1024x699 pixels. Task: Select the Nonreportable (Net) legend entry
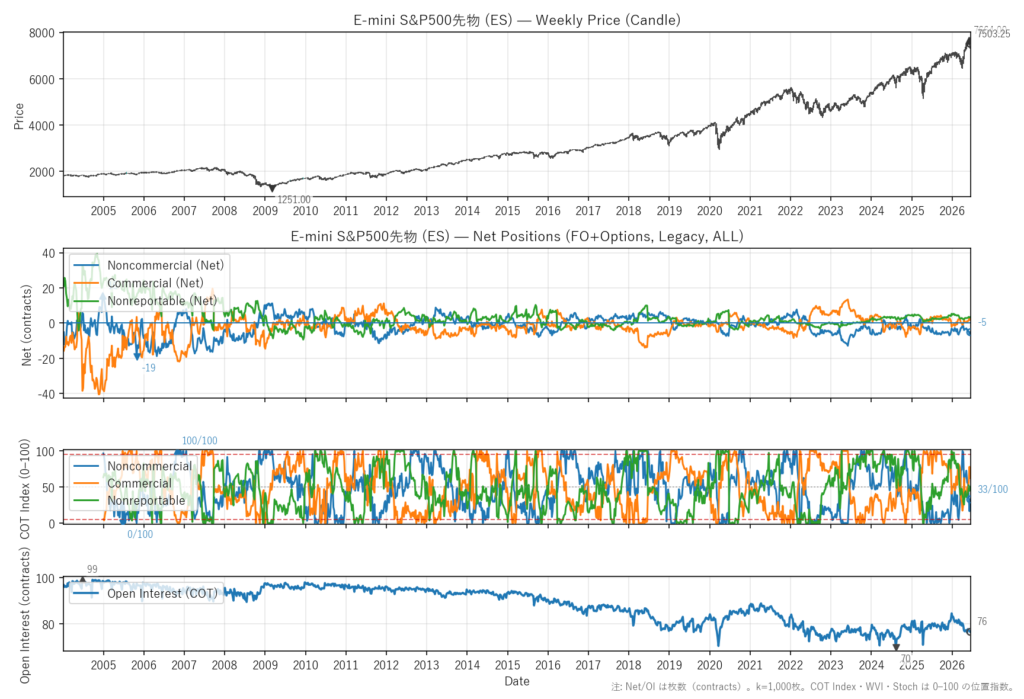(x=162, y=301)
